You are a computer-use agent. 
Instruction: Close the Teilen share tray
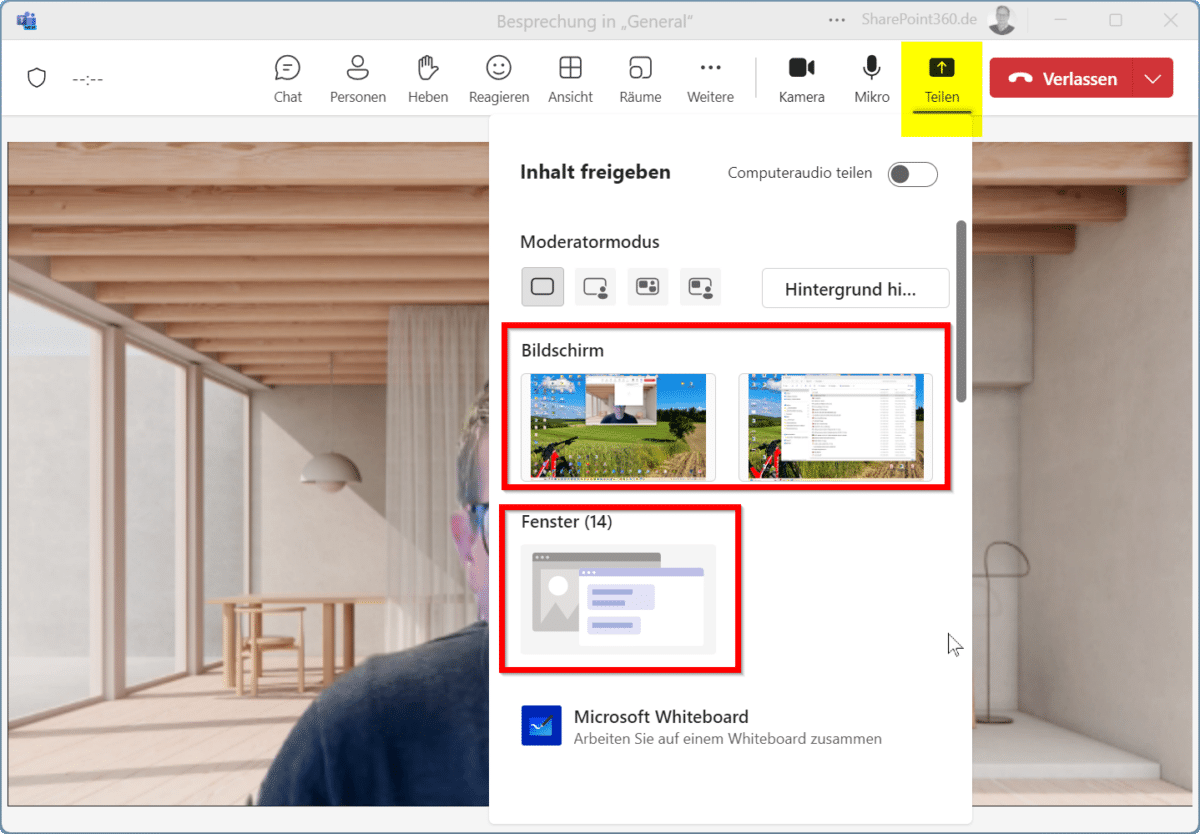pos(942,79)
